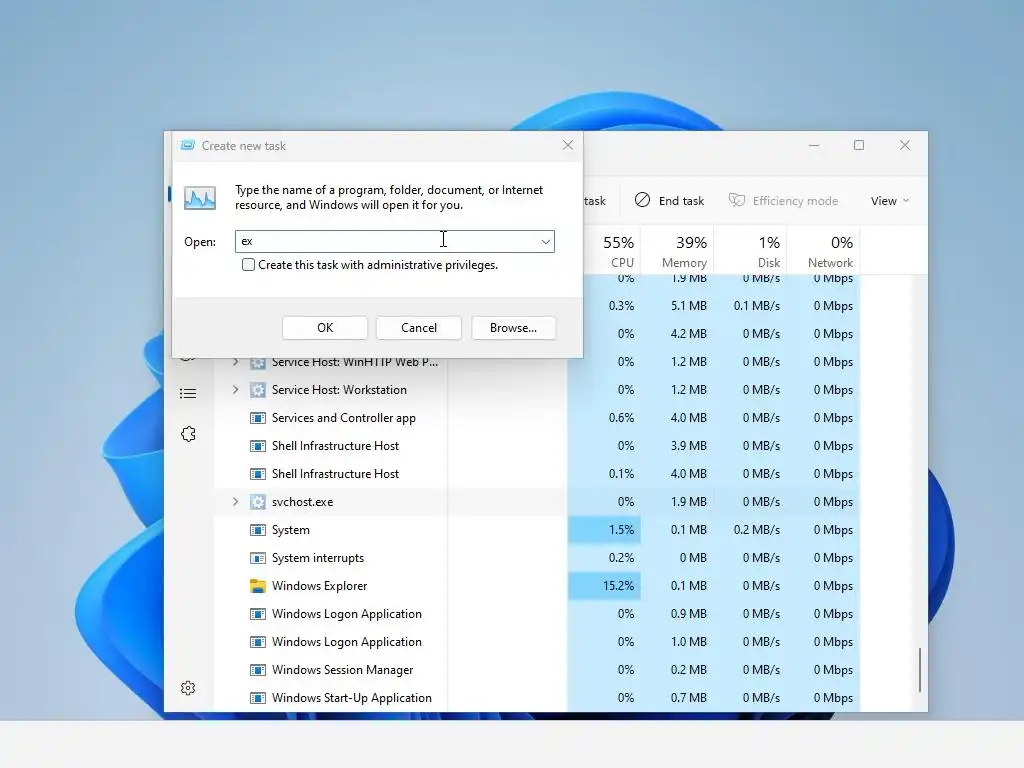Select the Windows Start-Up Application process
Viewport: 1024px width, 768px height.
click(351, 697)
